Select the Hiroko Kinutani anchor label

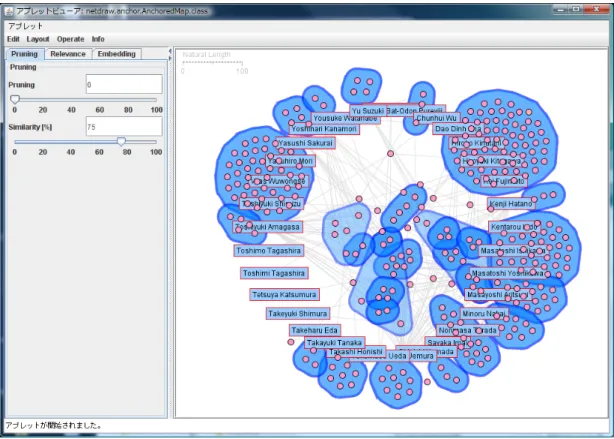coord(476,143)
